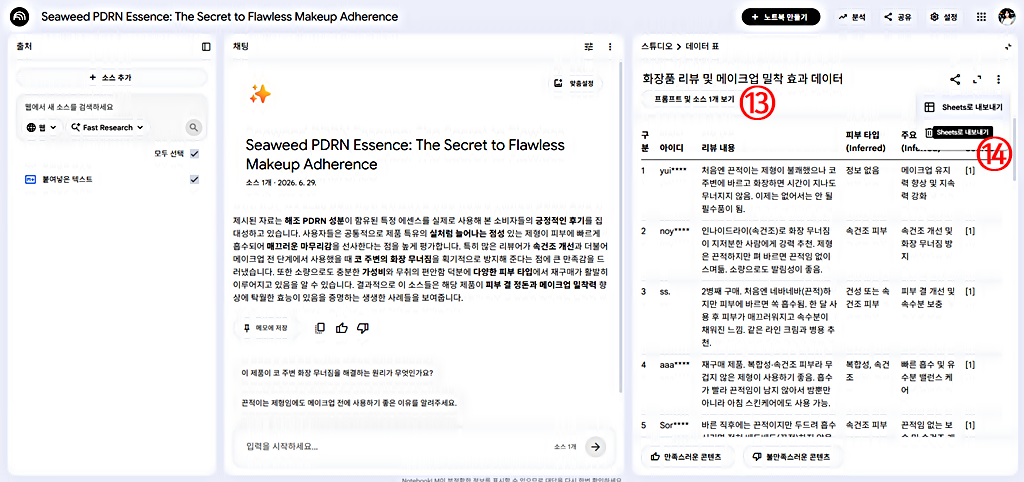
Task: Select suggested question about 끈적이는 제형 메이크업 전
Action: 349,402
